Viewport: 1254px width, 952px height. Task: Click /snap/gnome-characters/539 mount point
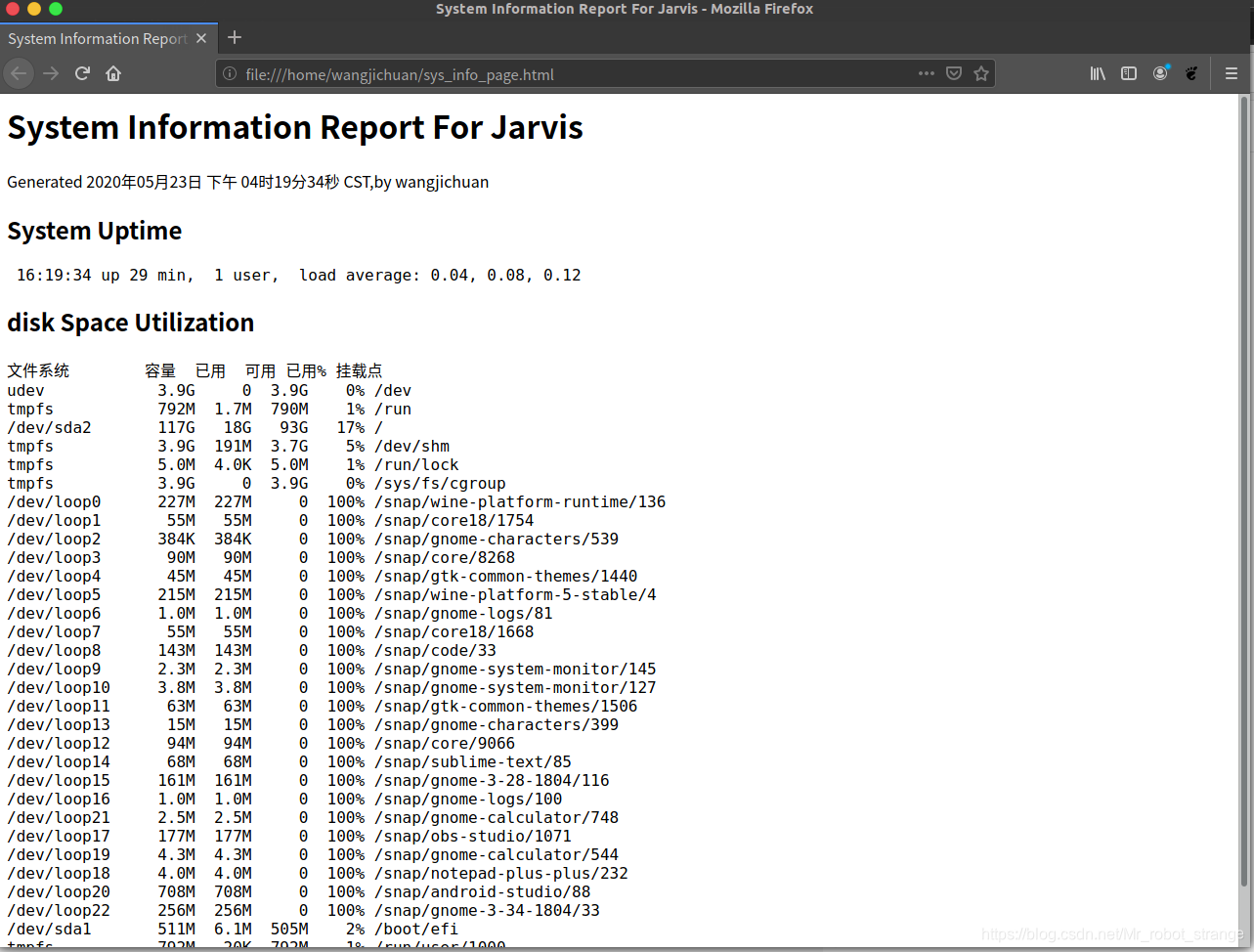point(497,540)
